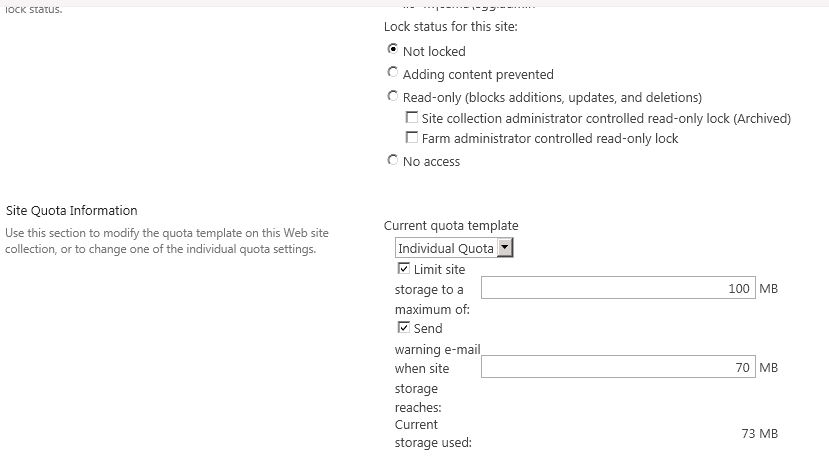Tick Farm administrator controlled read-only lock
The height and width of the screenshot is (456, 829).
[x=411, y=138]
